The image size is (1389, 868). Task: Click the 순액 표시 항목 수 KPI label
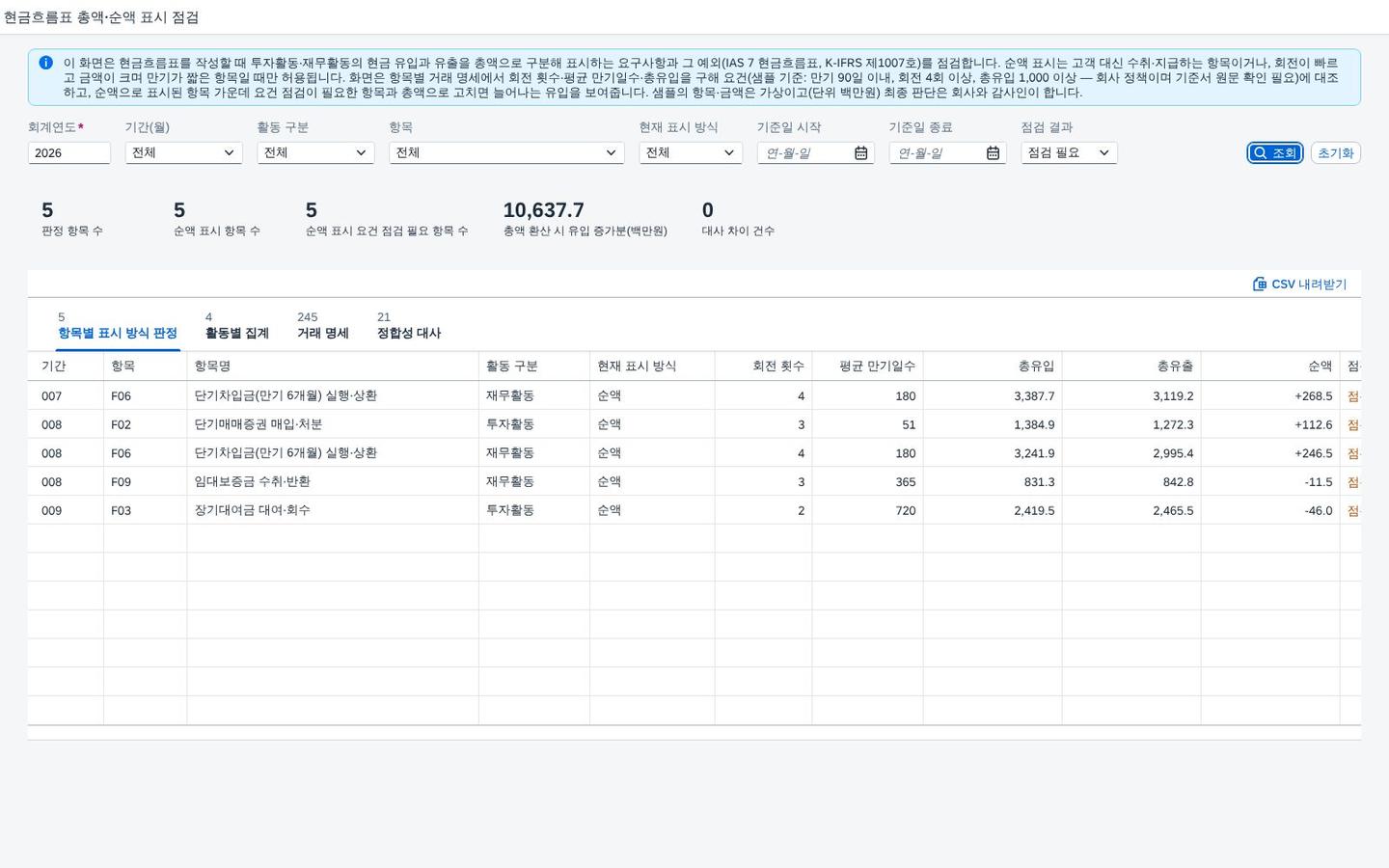click(x=217, y=231)
